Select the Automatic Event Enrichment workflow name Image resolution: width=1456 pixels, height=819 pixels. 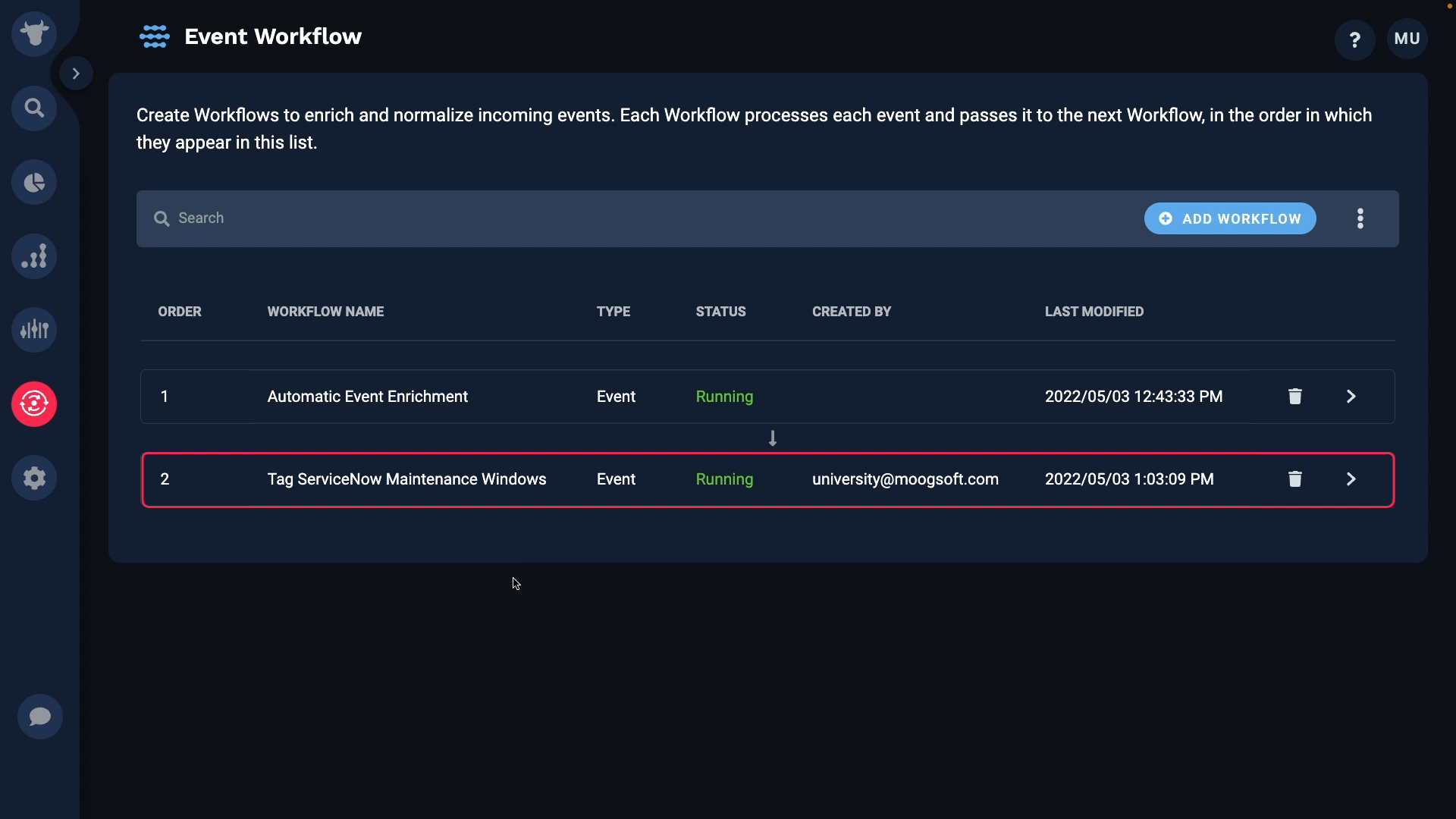tap(368, 397)
